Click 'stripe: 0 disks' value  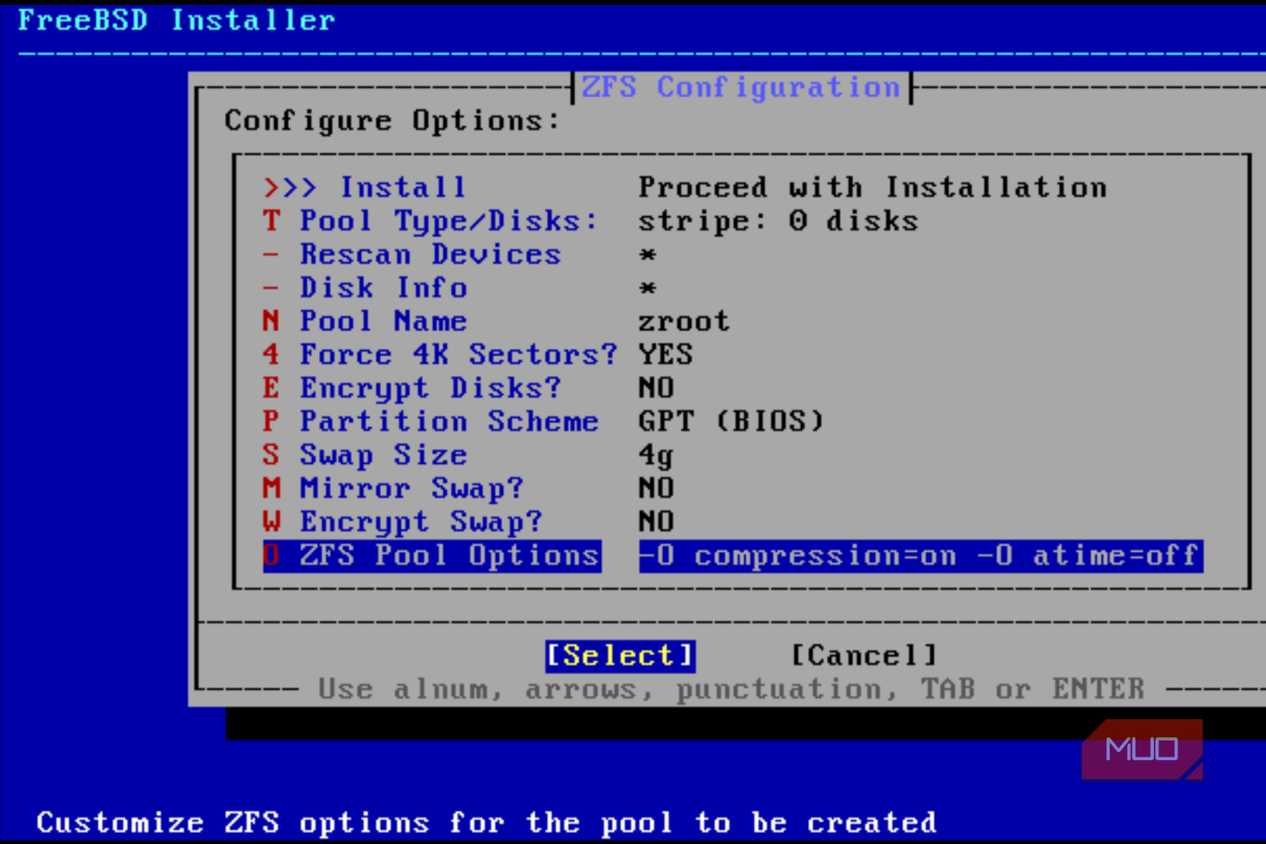[778, 220]
